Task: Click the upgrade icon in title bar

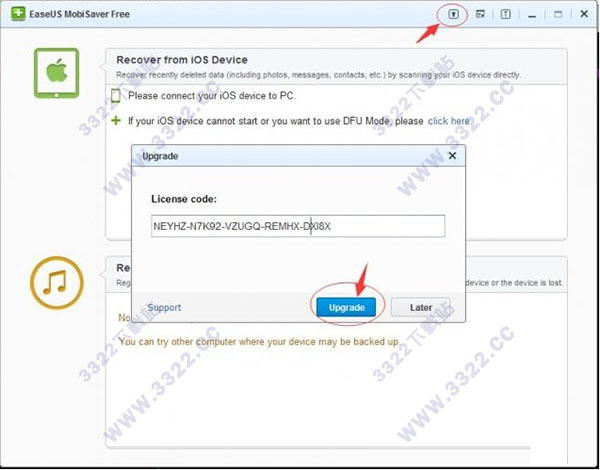Action: point(453,15)
